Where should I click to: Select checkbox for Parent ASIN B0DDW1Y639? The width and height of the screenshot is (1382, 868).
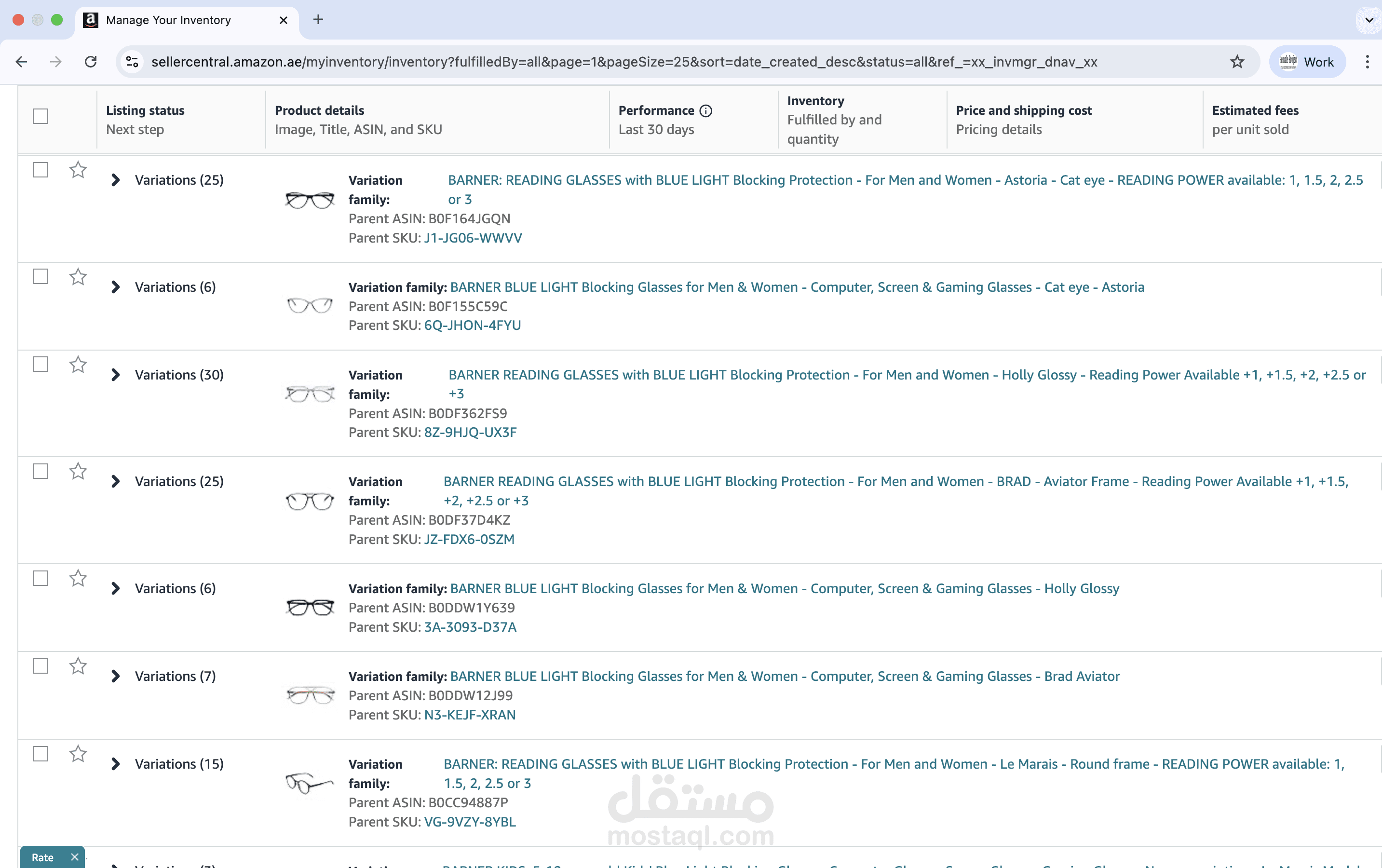40,578
